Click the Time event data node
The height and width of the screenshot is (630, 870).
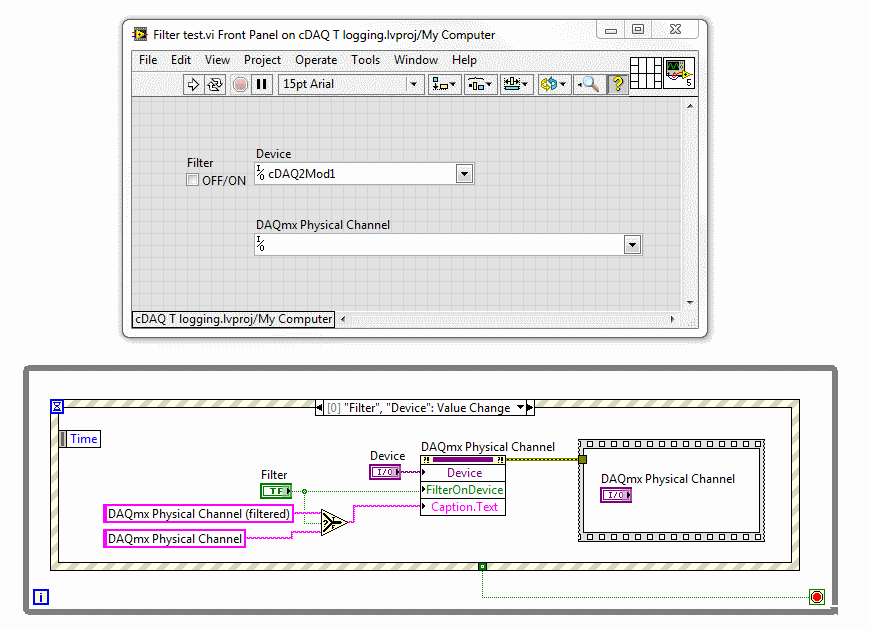[80, 439]
